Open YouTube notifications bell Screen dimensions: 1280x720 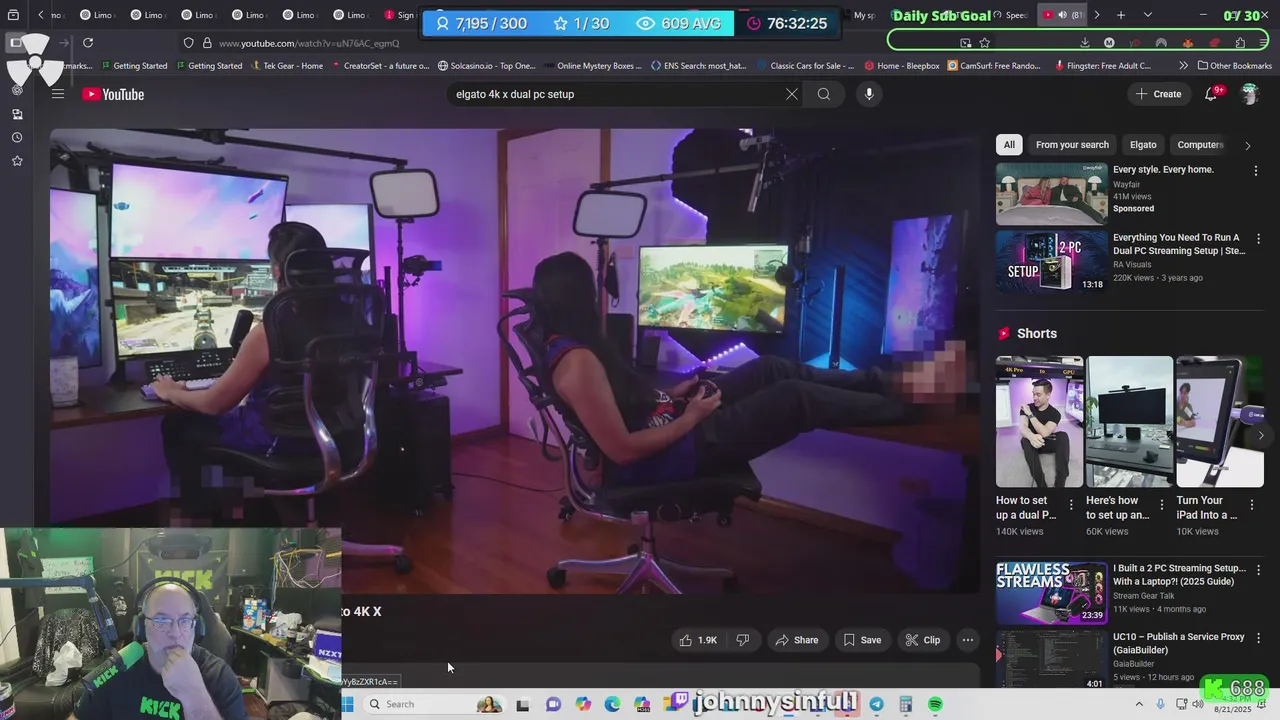(x=1211, y=94)
